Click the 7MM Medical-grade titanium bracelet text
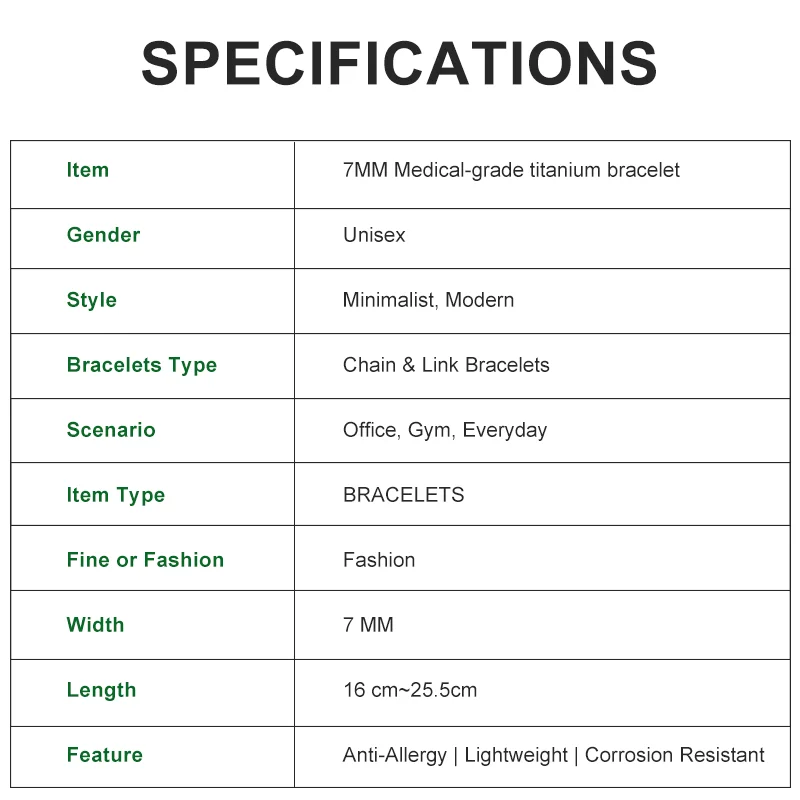The height and width of the screenshot is (800, 800). click(x=511, y=170)
